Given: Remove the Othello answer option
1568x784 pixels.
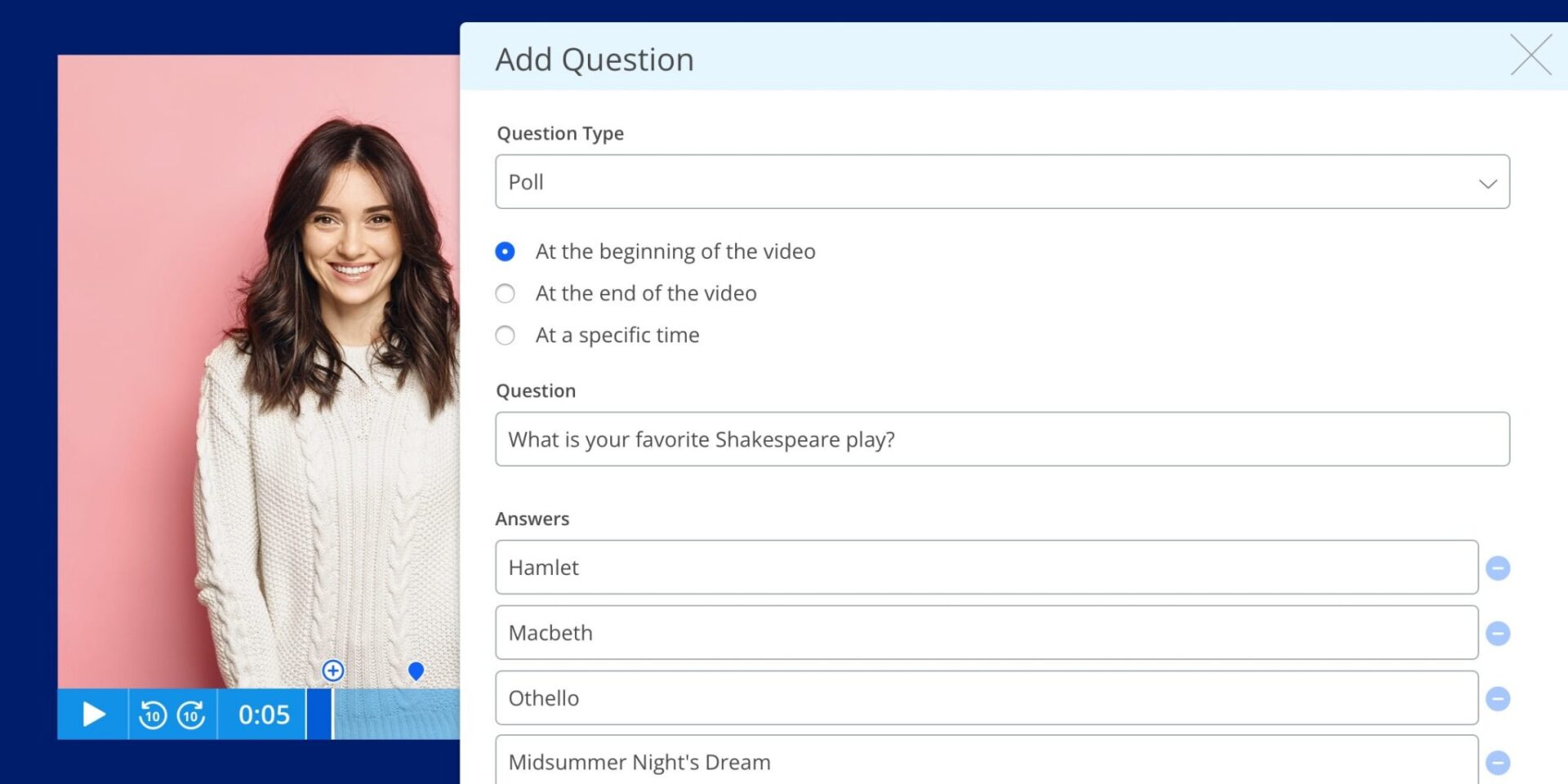Looking at the screenshot, I should [x=1498, y=697].
